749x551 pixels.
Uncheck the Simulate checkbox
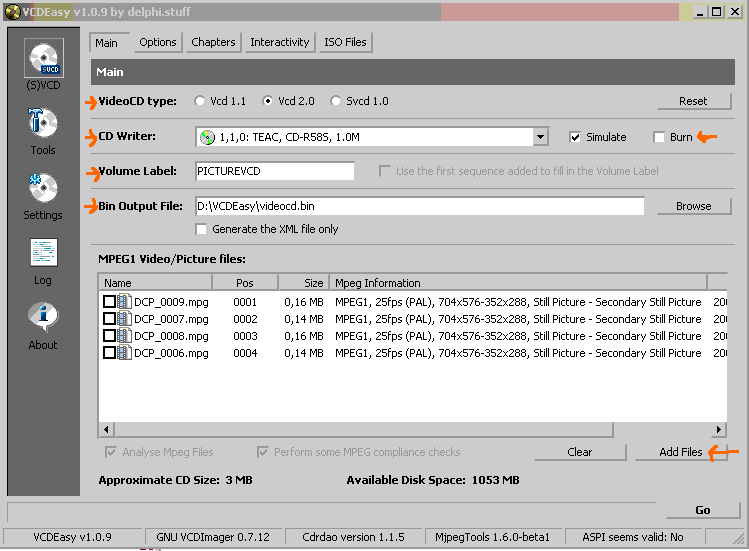(575, 138)
